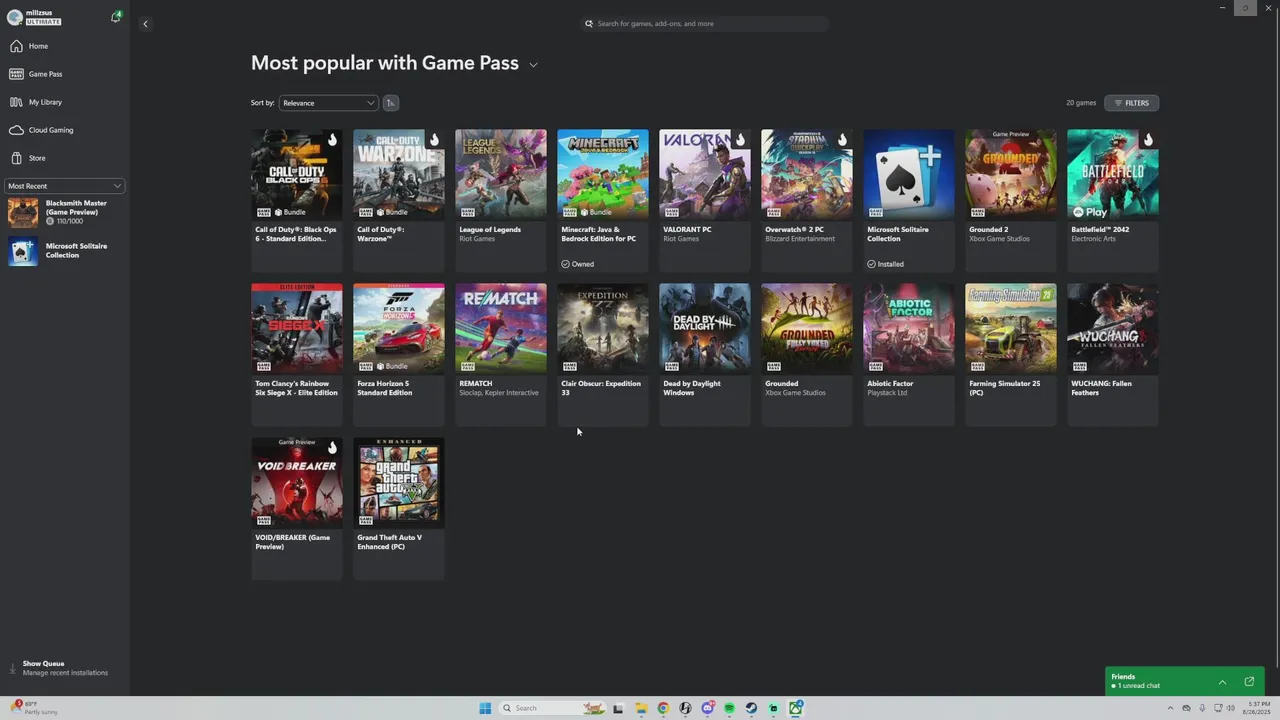This screenshot has height=720, width=1280.
Task: Click the 20 games count text
Action: click(x=1081, y=103)
